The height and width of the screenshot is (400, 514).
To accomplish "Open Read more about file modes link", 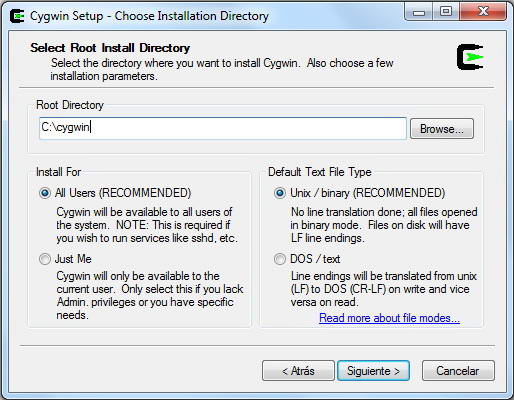I will 389,318.
